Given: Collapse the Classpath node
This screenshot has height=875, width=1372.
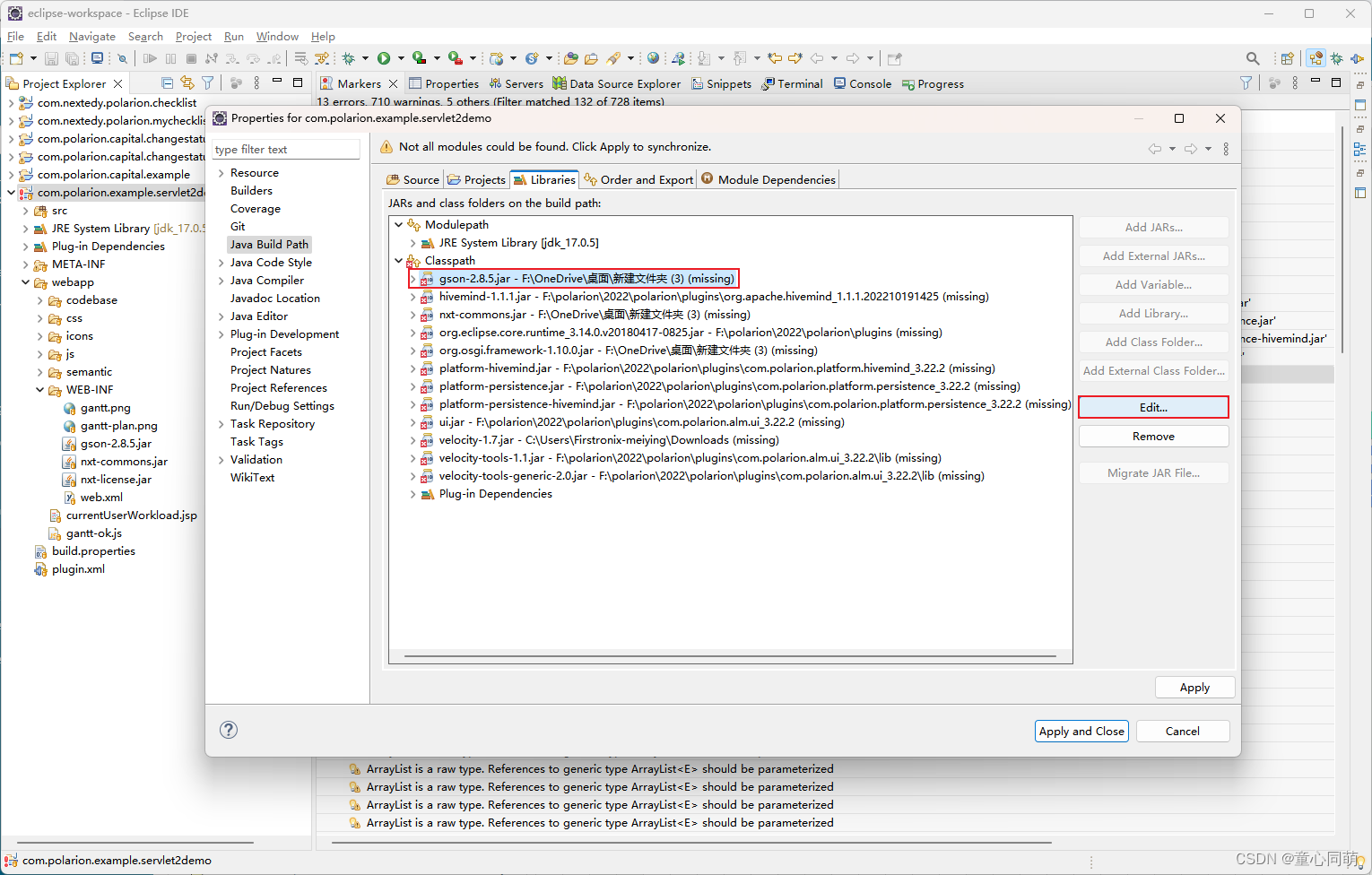Looking at the screenshot, I should click(x=399, y=261).
